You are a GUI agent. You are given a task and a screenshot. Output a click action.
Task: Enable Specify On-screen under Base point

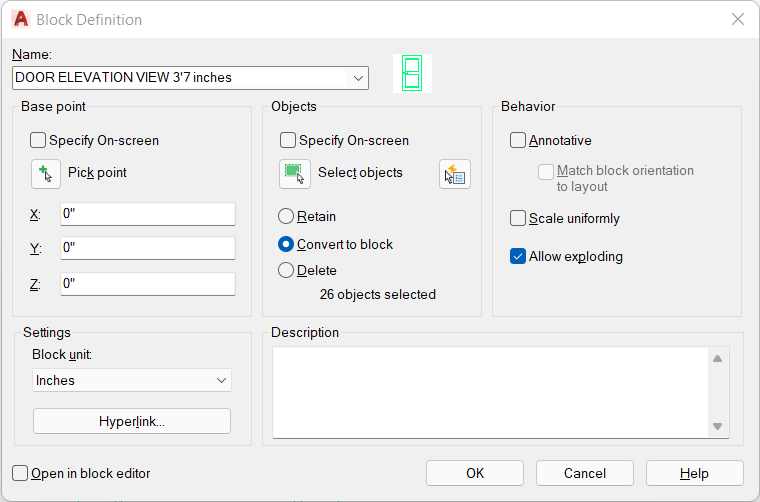point(38,141)
